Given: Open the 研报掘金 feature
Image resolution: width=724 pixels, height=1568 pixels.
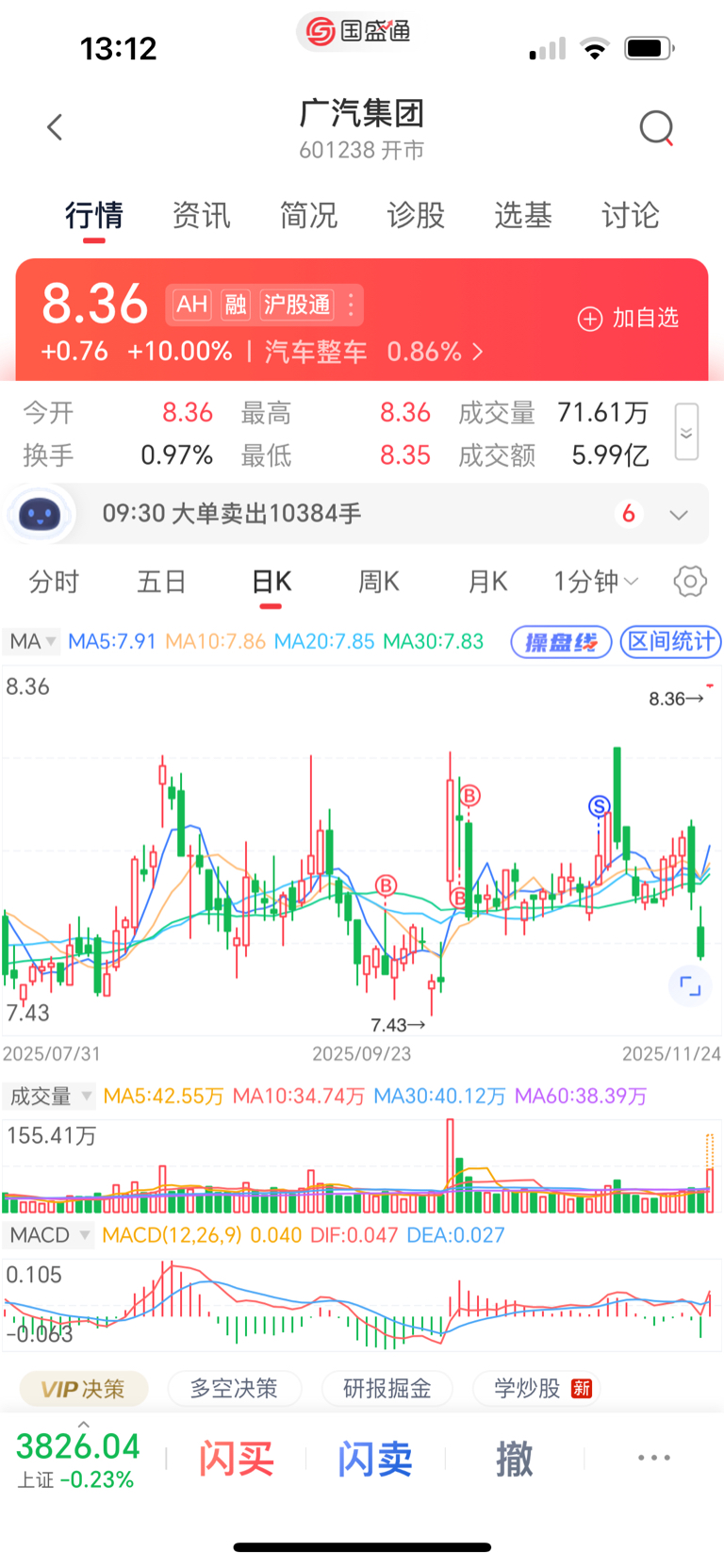Looking at the screenshot, I should pyautogui.click(x=387, y=1389).
